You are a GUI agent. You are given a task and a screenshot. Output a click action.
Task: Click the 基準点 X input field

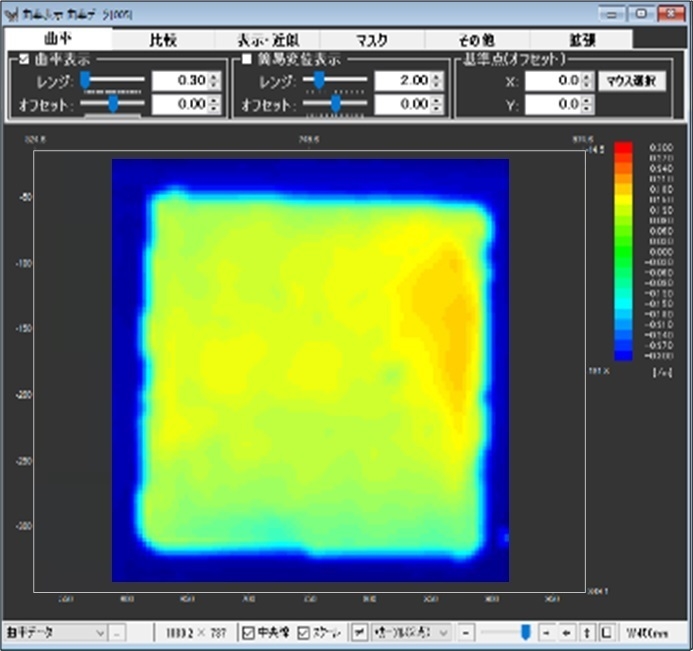[552, 80]
